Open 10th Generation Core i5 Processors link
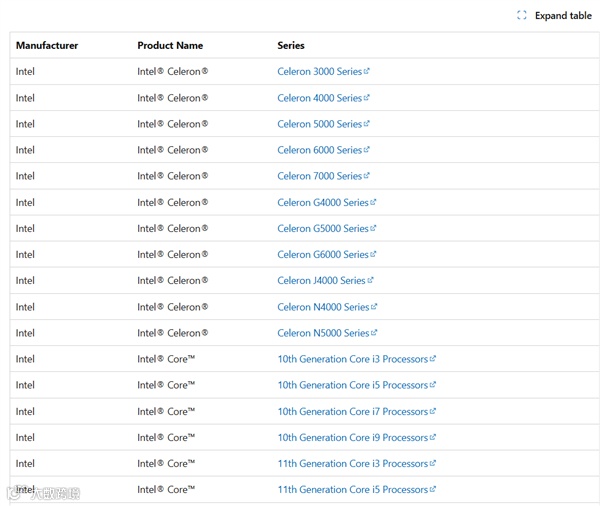Screen dimensions: 600x506 tap(357, 385)
